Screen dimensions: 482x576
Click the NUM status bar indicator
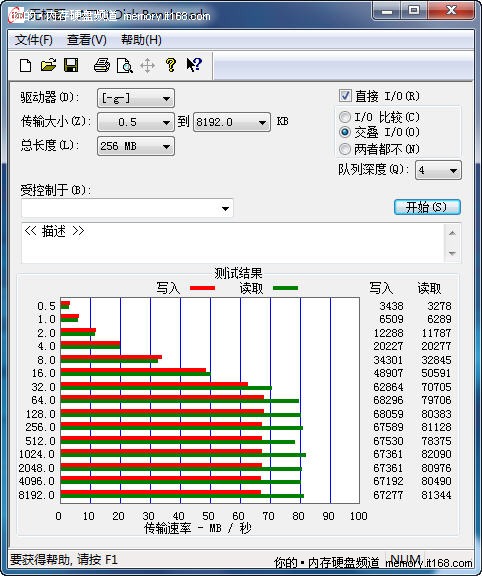[x=405, y=558]
